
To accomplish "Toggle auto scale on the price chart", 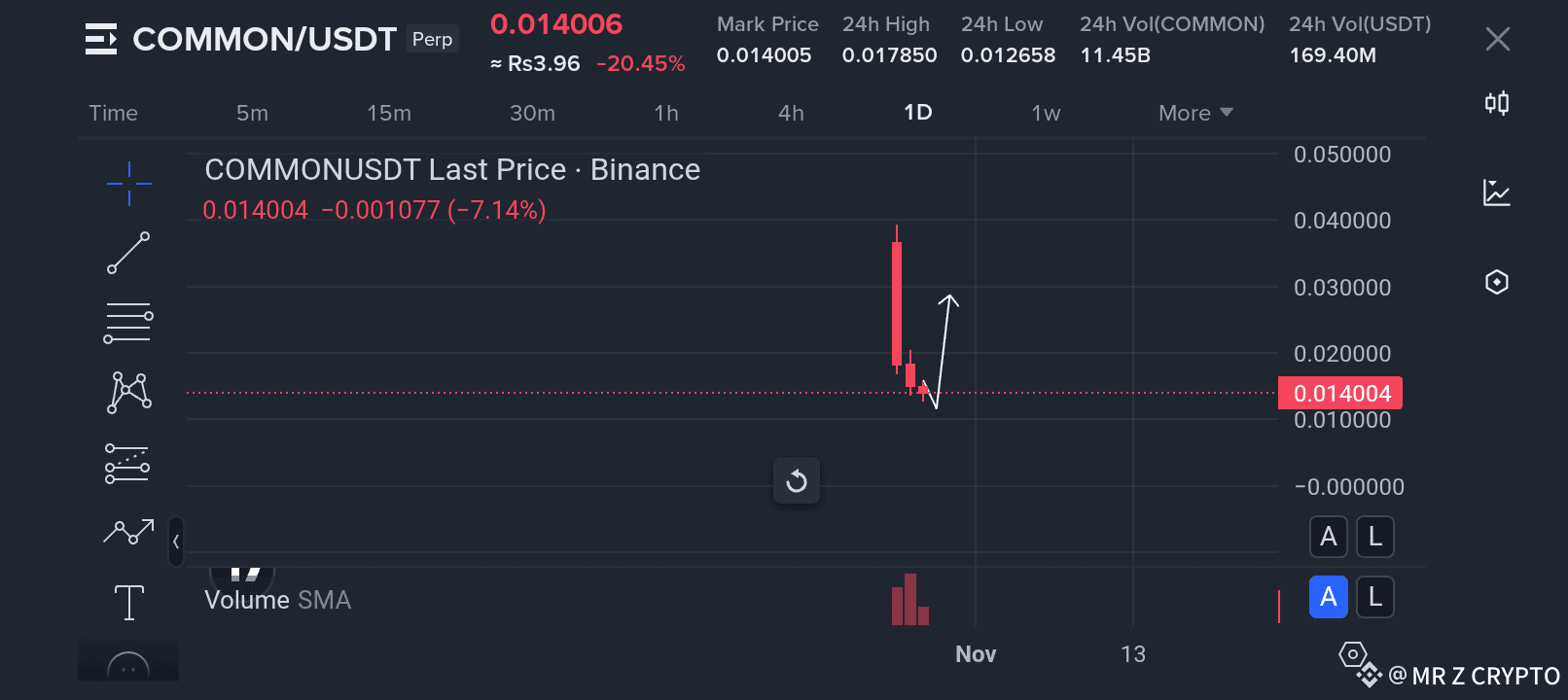I will tap(1328, 537).
